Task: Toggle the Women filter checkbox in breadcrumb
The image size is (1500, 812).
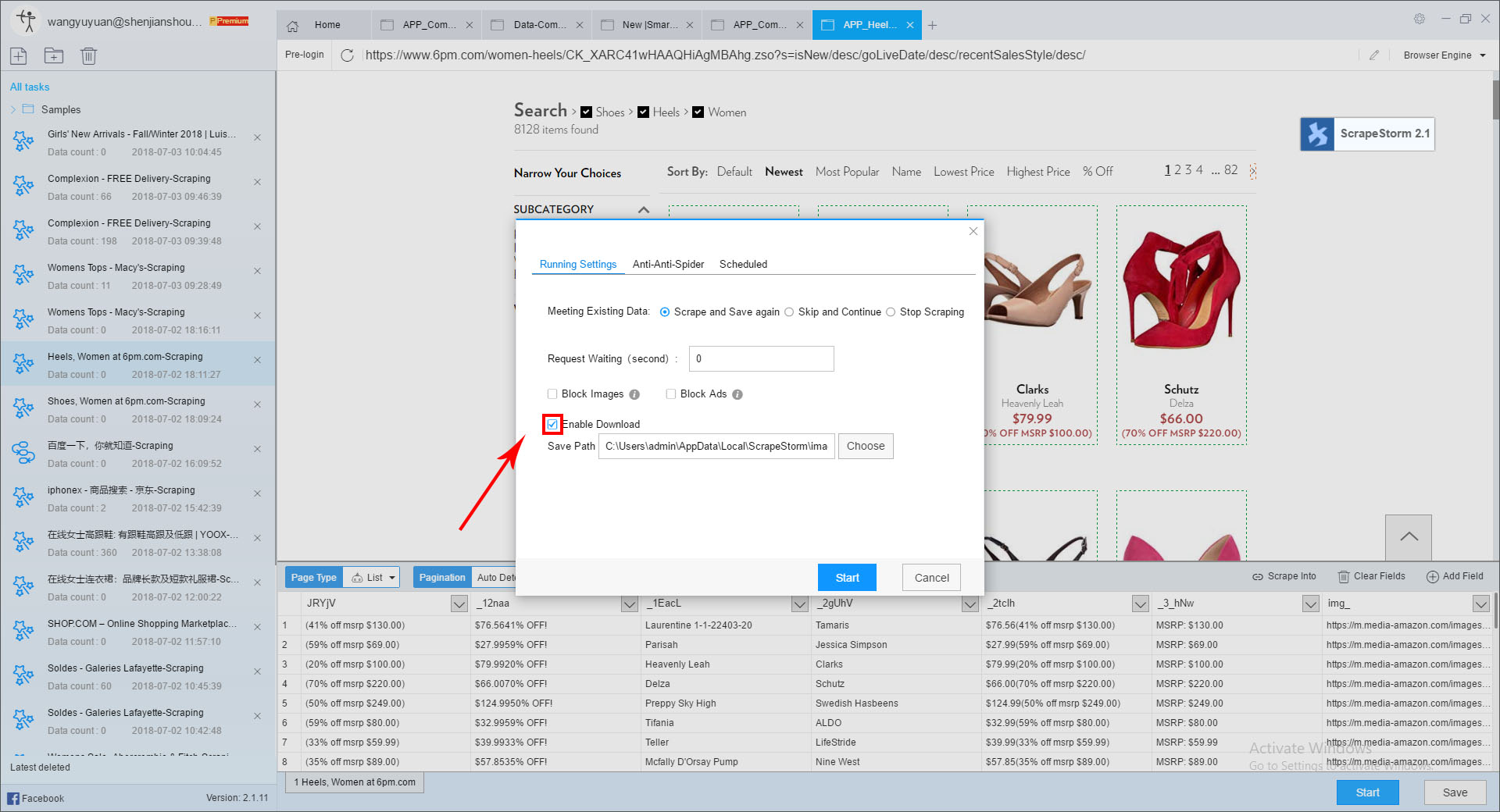Action: [x=698, y=112]
